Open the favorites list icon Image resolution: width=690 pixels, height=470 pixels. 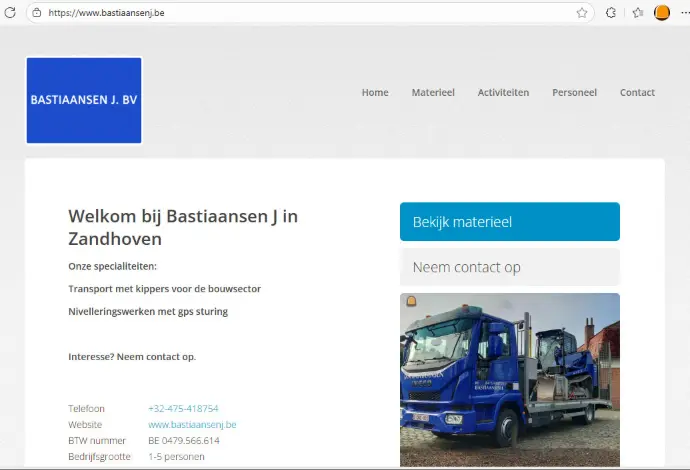pos(638,13)
